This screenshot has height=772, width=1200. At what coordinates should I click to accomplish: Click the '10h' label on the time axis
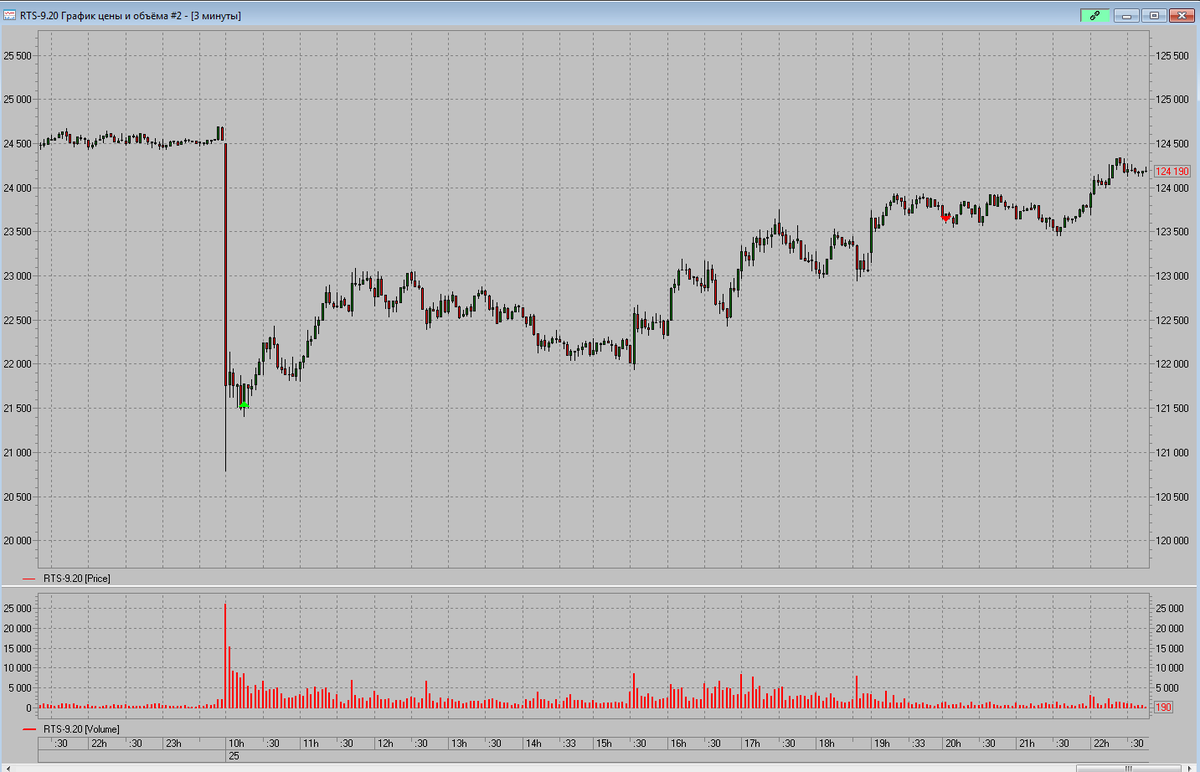point(236,743)
